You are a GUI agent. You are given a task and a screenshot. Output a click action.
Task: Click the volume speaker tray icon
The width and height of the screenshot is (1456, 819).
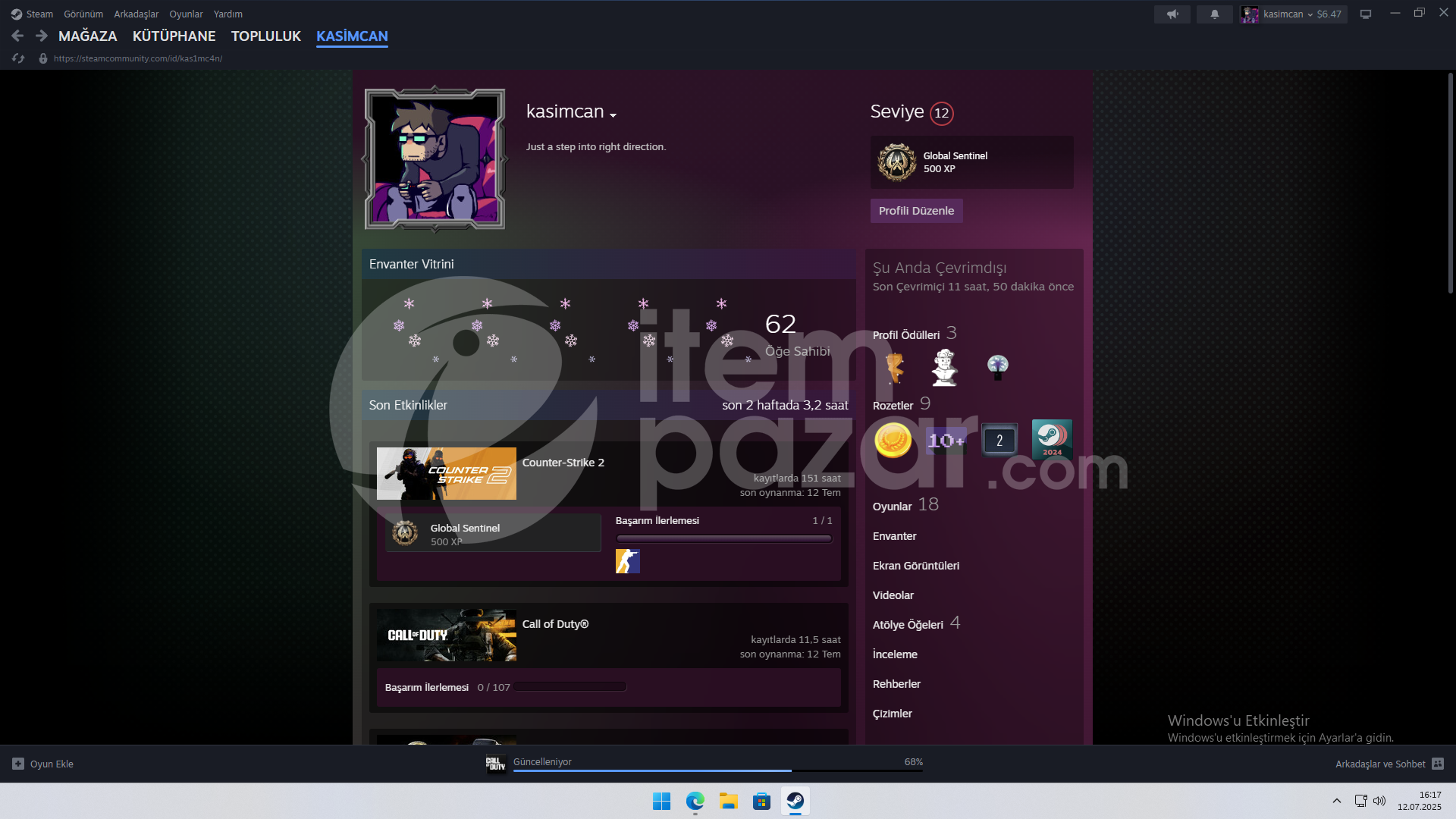pos(1379,801)
